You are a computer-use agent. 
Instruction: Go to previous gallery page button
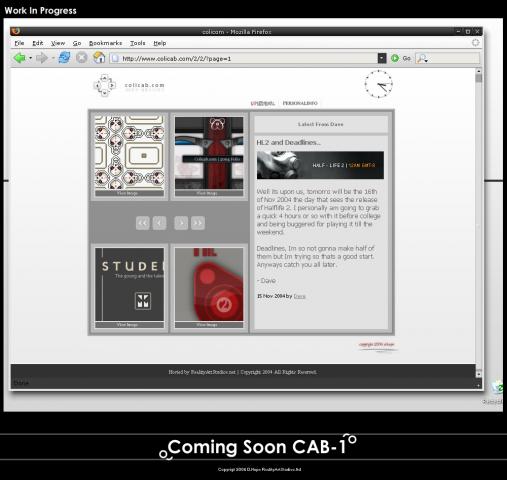[x=159, y=223]
